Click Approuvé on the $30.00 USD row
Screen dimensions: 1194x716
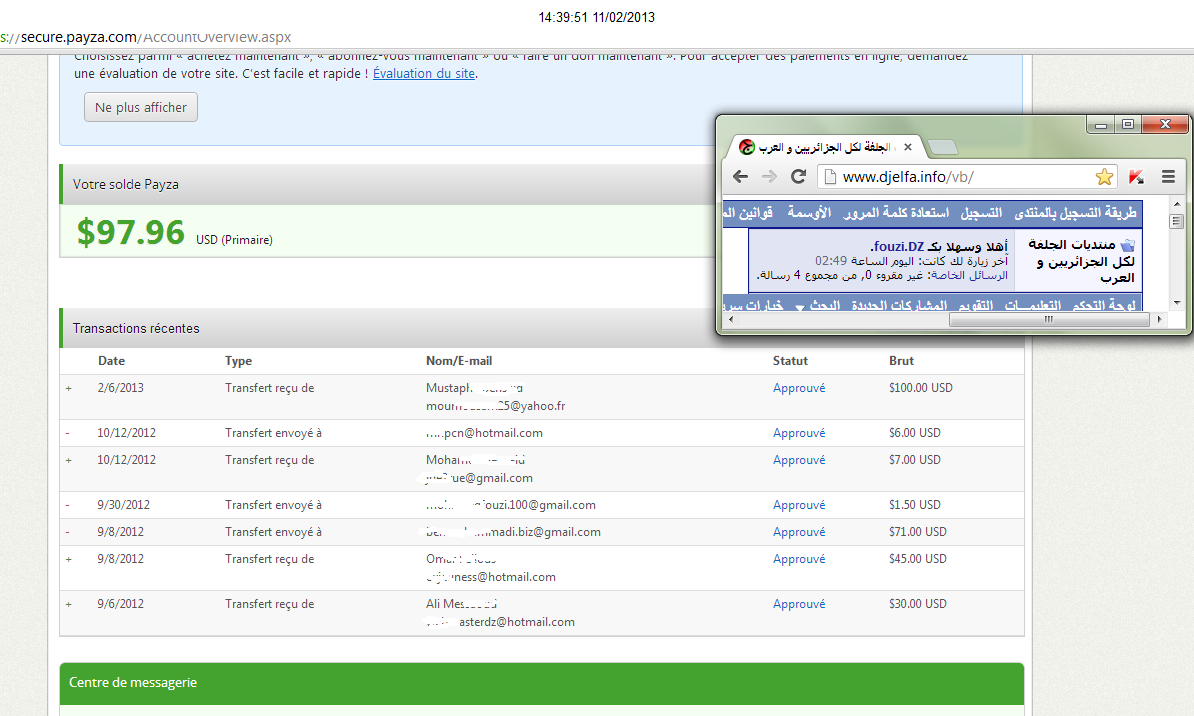799,604
